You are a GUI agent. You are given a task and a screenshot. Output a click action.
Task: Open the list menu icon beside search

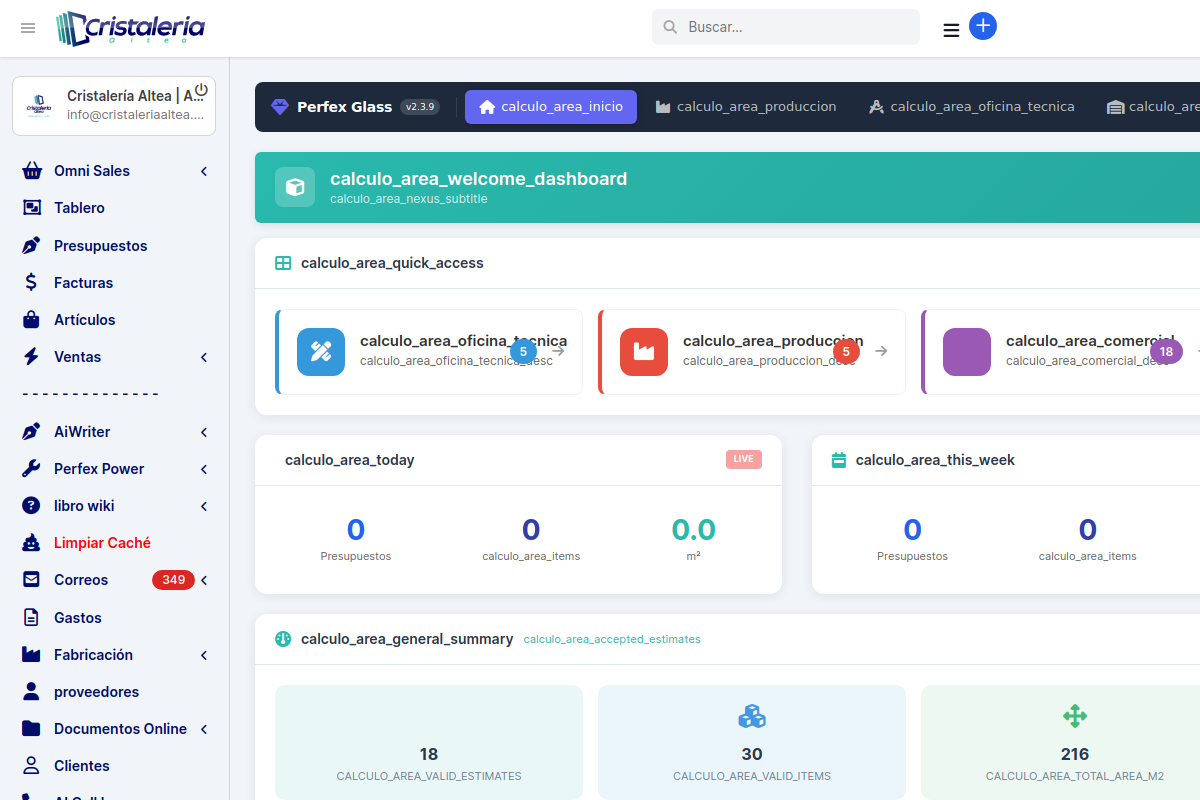[x=951, y=30]
